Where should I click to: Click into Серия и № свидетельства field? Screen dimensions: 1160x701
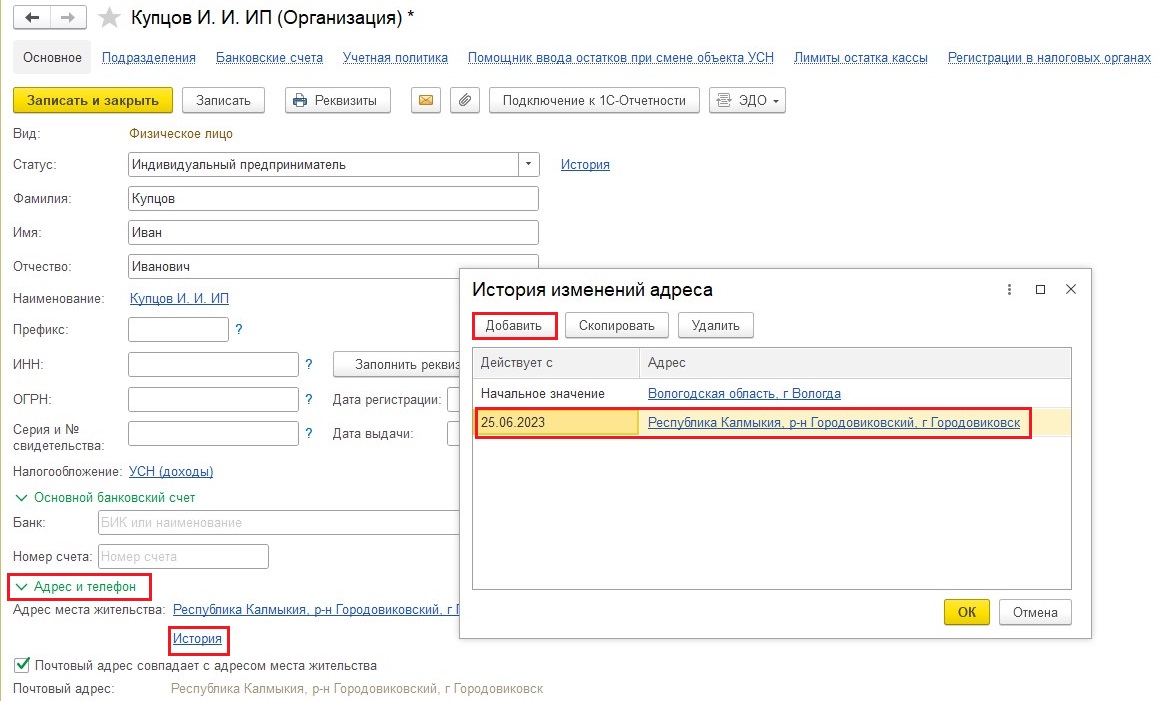coord(213,434)
